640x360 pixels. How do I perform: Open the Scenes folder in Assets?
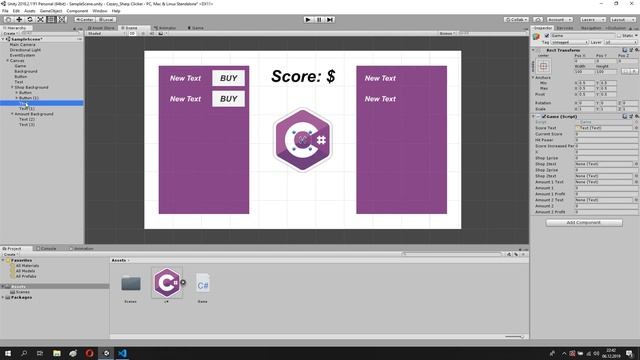tap(131, 284)
